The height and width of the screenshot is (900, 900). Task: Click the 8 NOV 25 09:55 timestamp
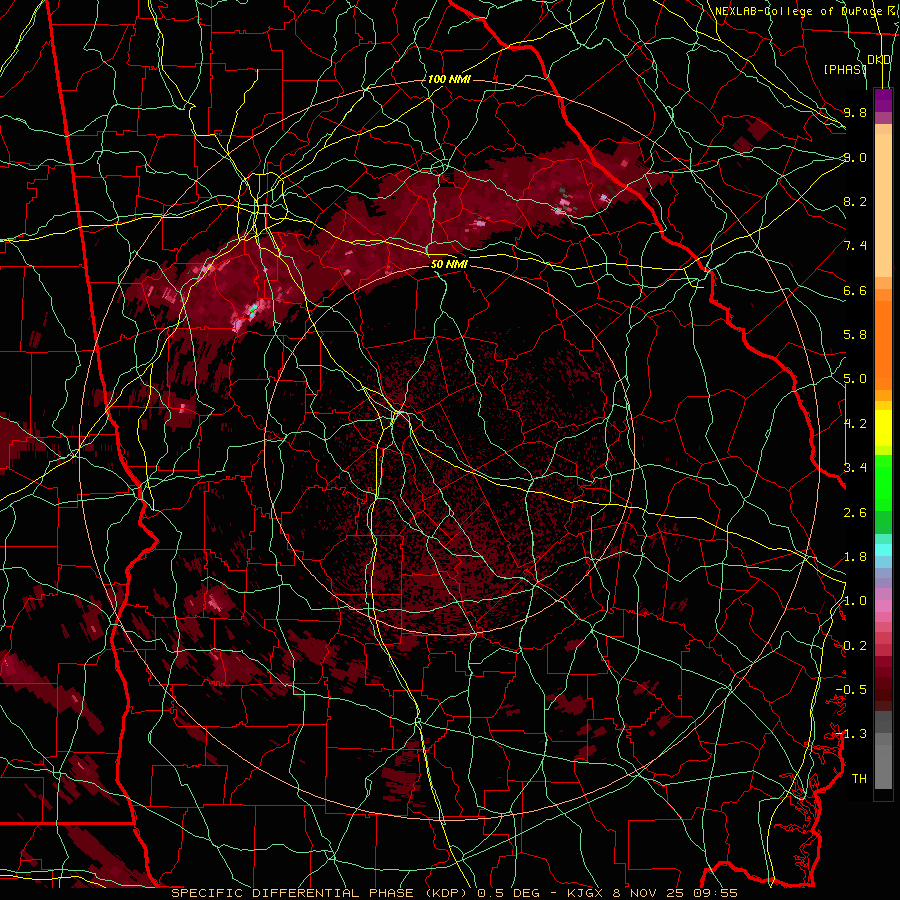pyautogui.click(x=677, y=893)
